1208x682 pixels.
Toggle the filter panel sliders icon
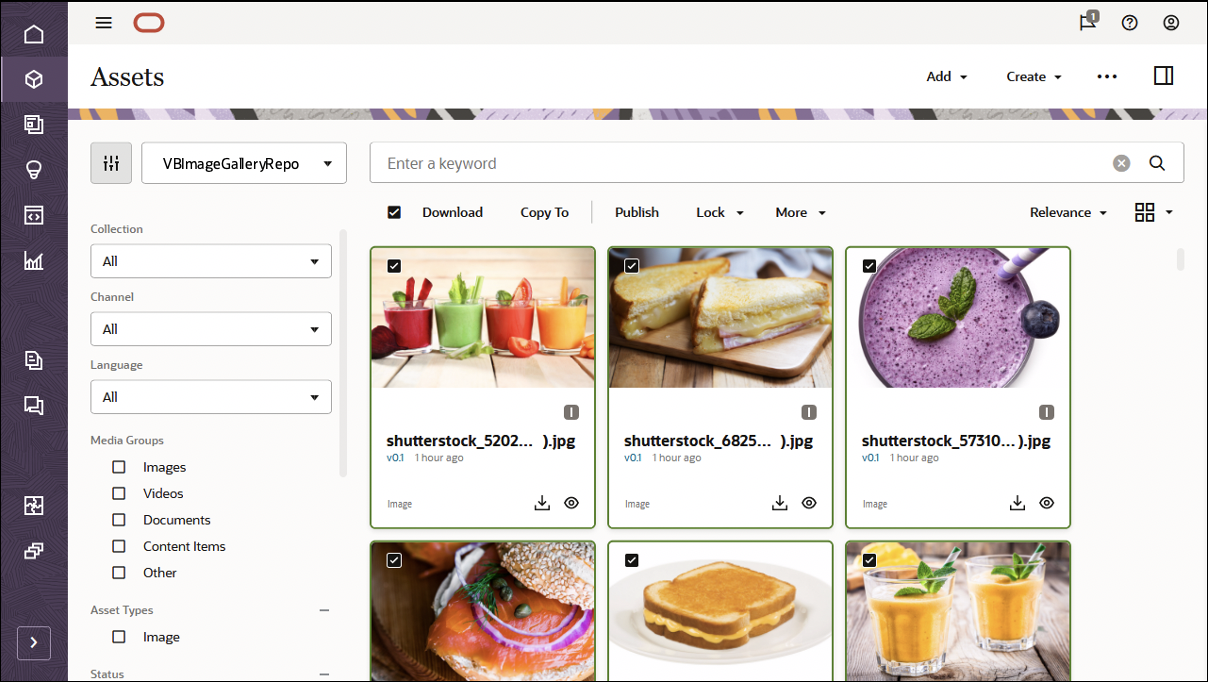click(x=111, y=163)
